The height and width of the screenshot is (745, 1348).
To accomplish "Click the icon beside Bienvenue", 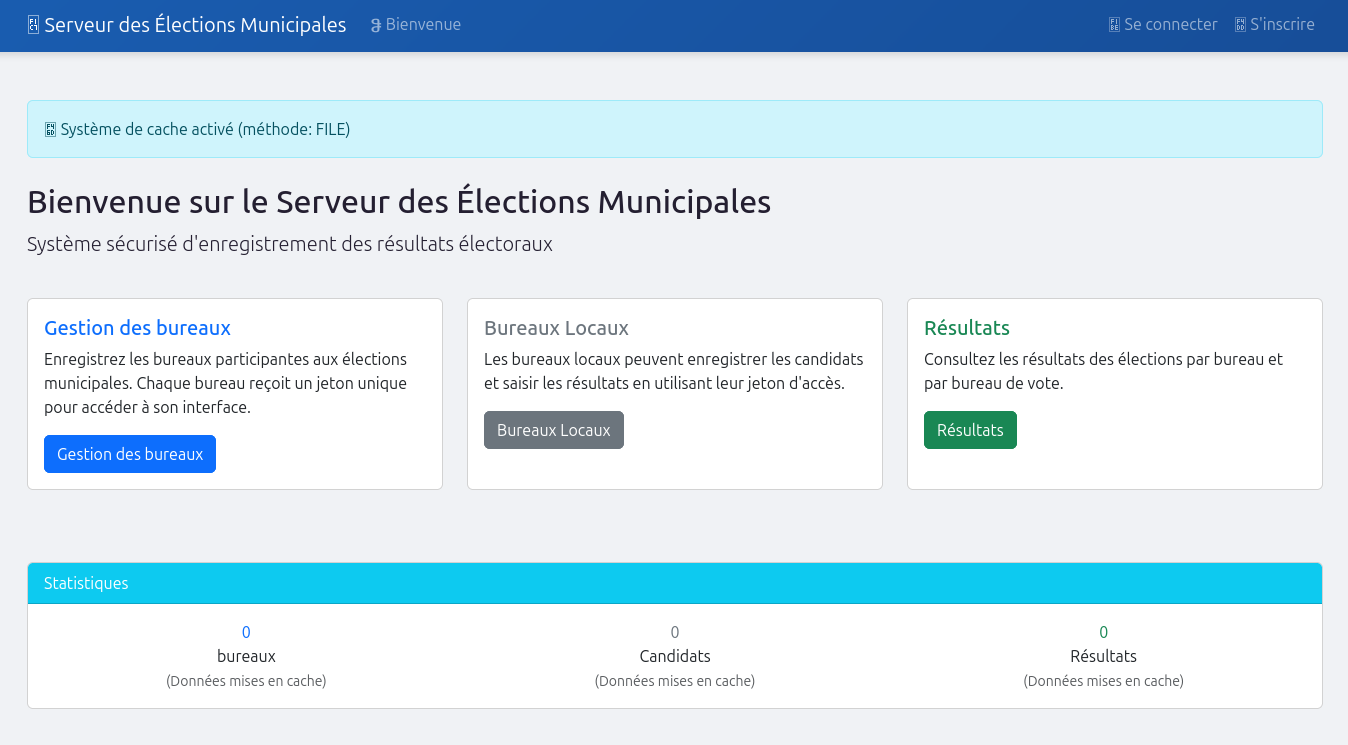I will click(x=376, y=25).
